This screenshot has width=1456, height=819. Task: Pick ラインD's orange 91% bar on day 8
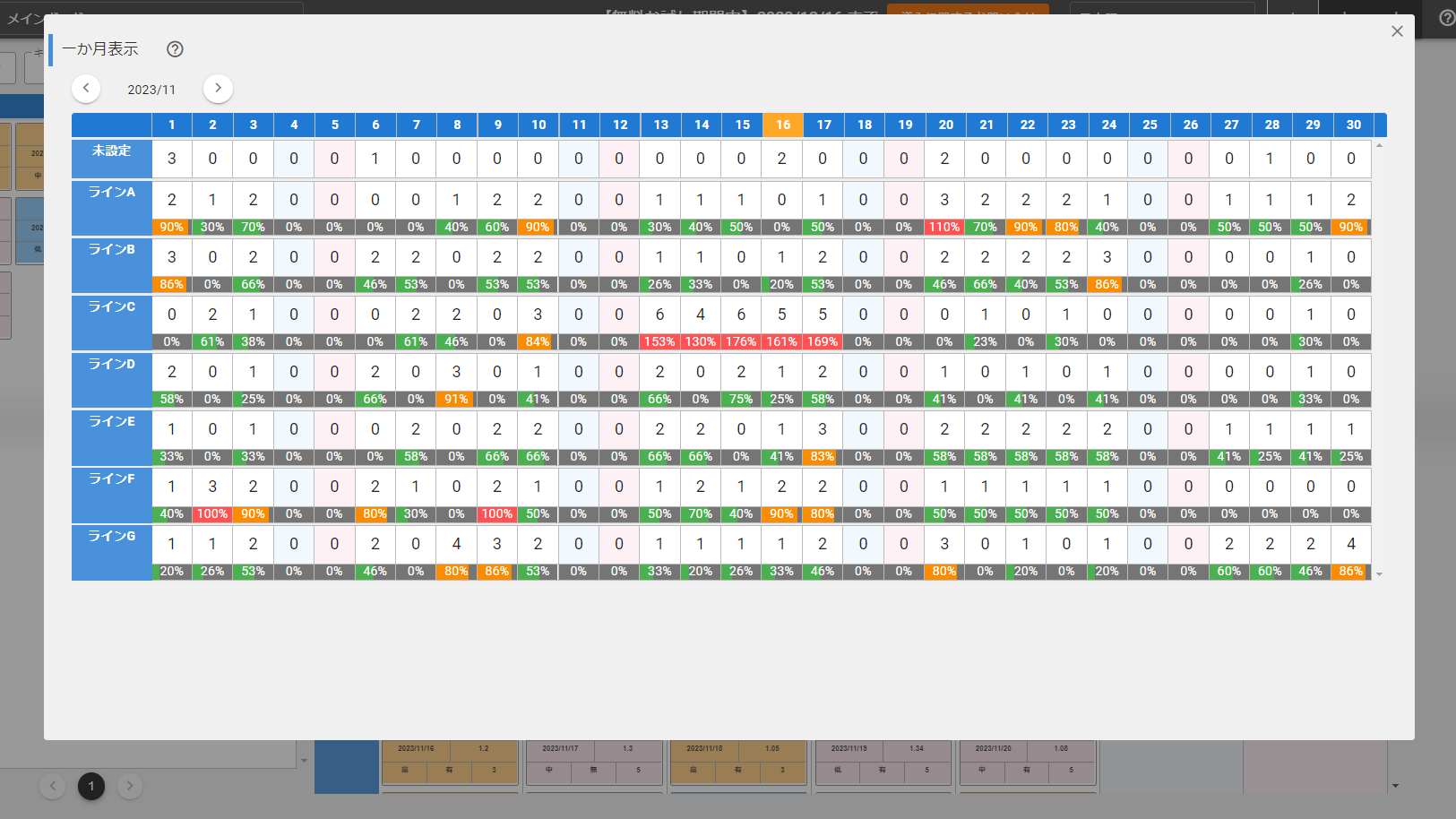click(x=456, y=399)
